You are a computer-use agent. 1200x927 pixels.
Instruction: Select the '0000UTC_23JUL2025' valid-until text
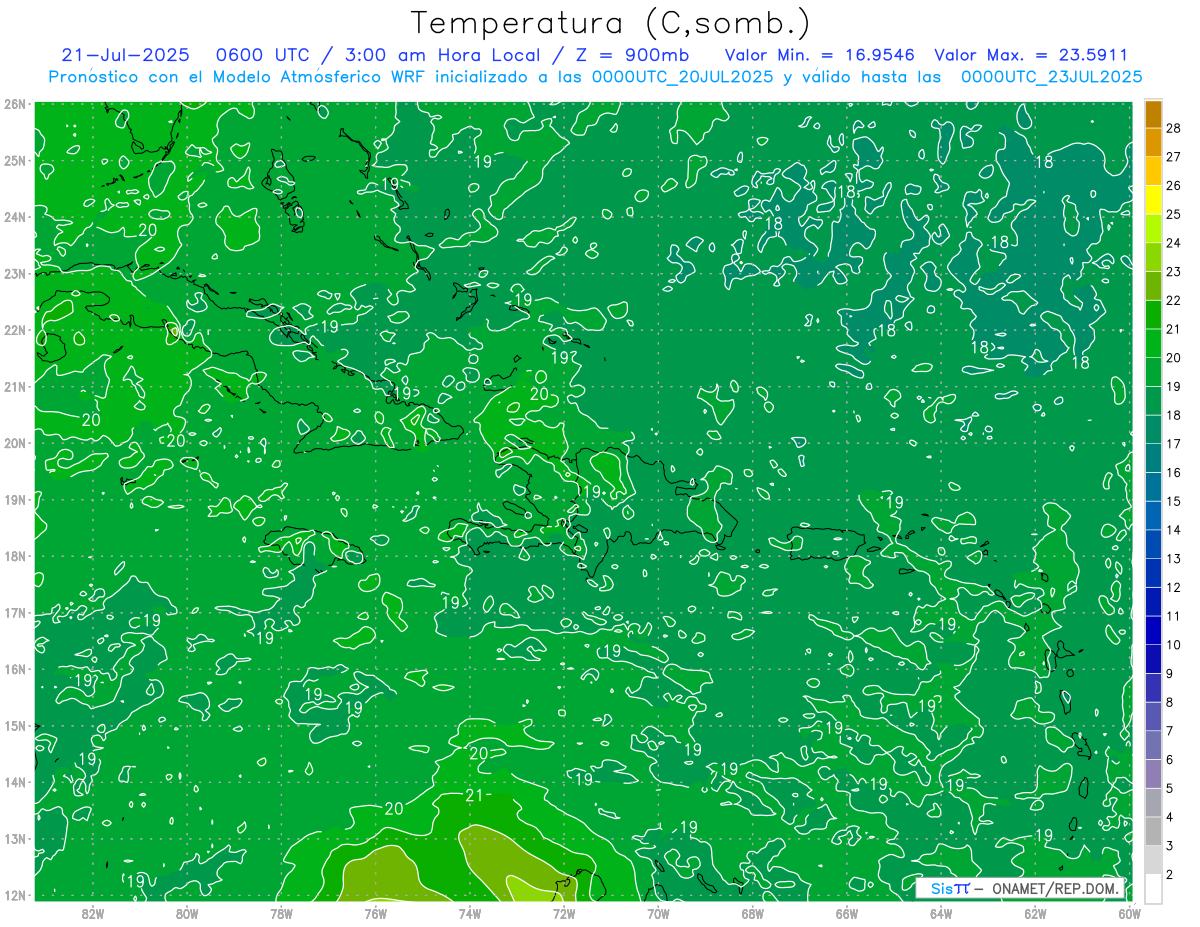[x=1051, y=76]
